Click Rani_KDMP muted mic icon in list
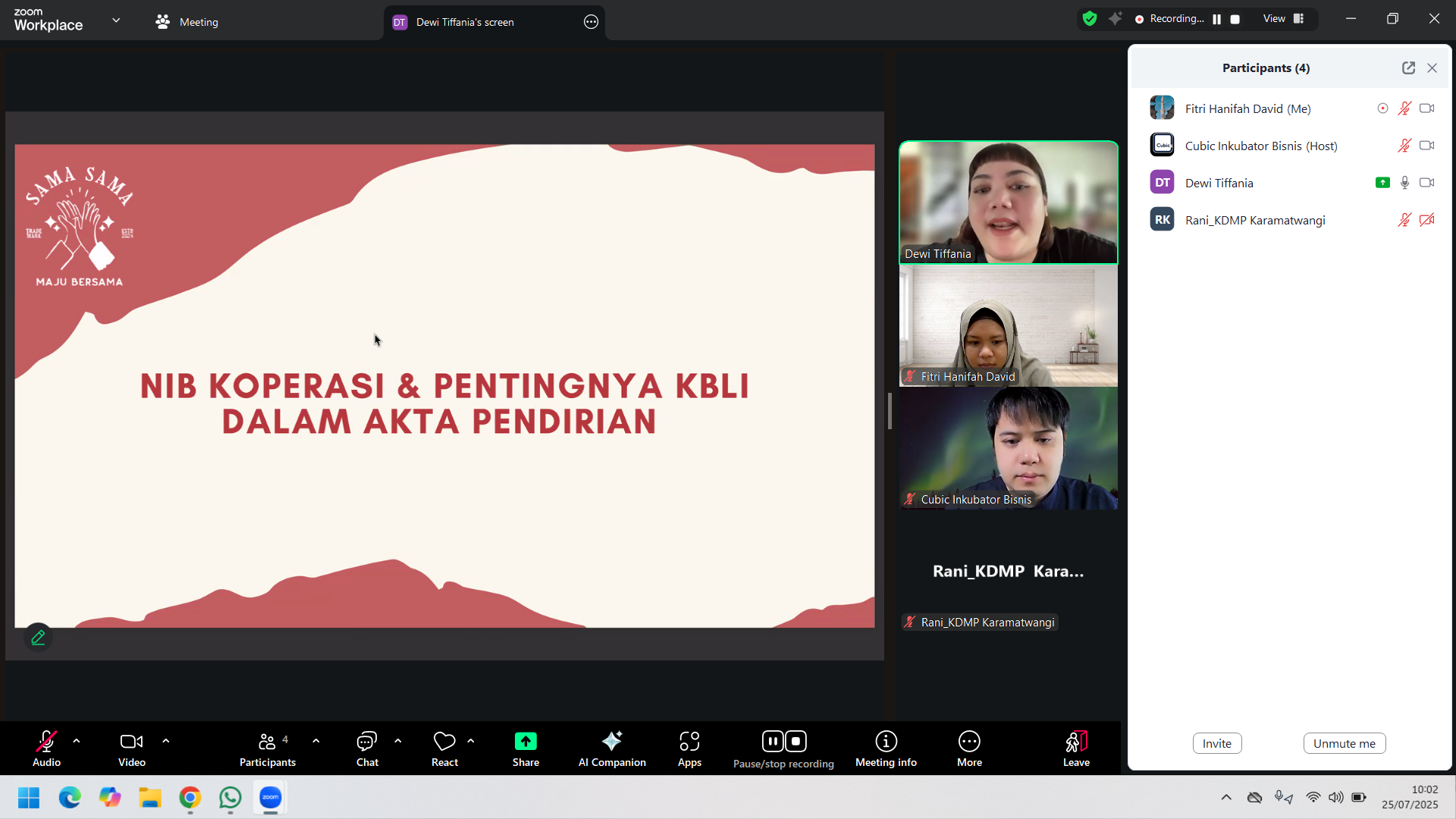This screenshot has height=819, width=1456. click(x=1404, y=220)
